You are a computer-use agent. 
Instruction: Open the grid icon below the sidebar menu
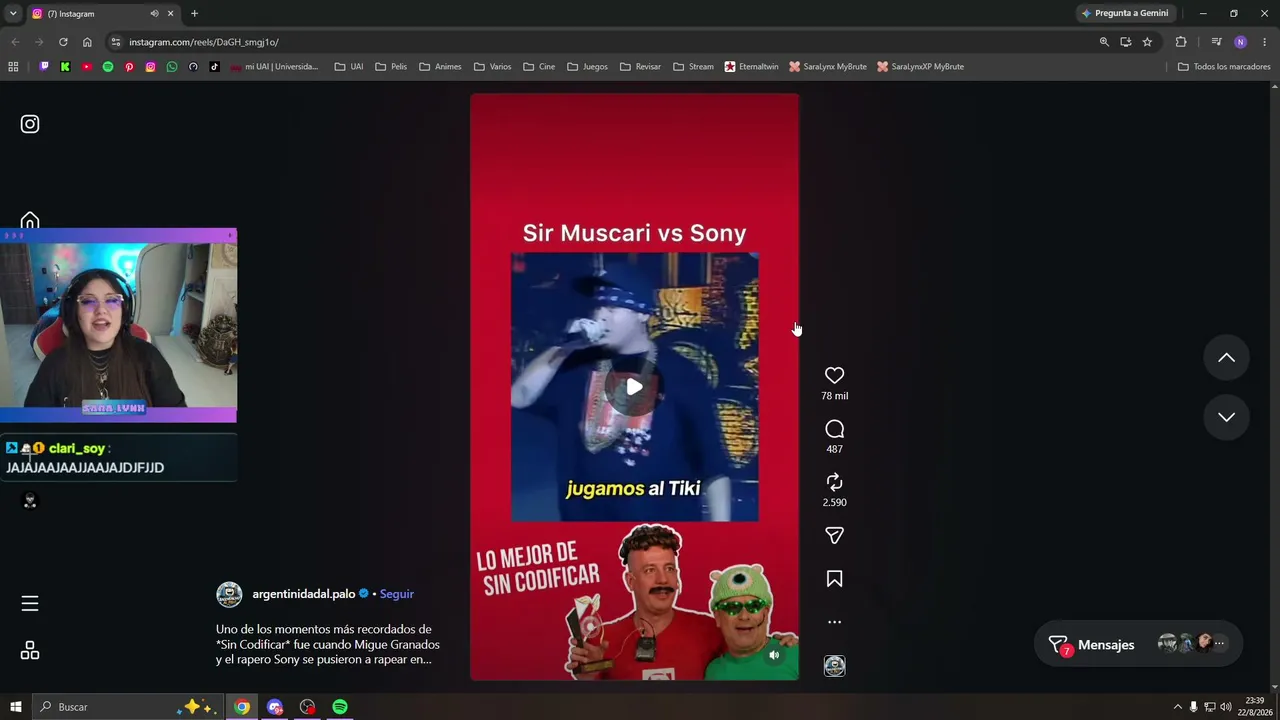point(30,651)
